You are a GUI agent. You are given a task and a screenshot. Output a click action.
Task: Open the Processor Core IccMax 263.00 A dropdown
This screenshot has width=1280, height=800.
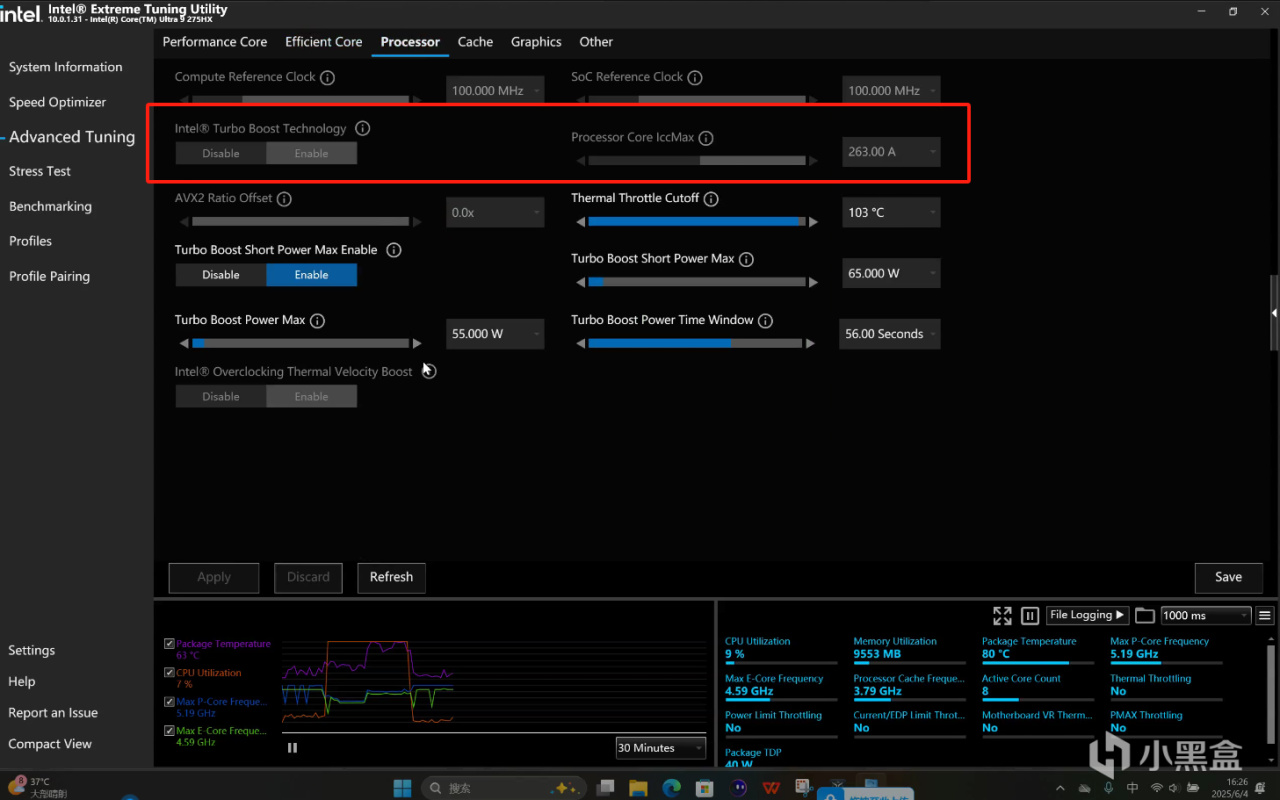click(891, 152)
